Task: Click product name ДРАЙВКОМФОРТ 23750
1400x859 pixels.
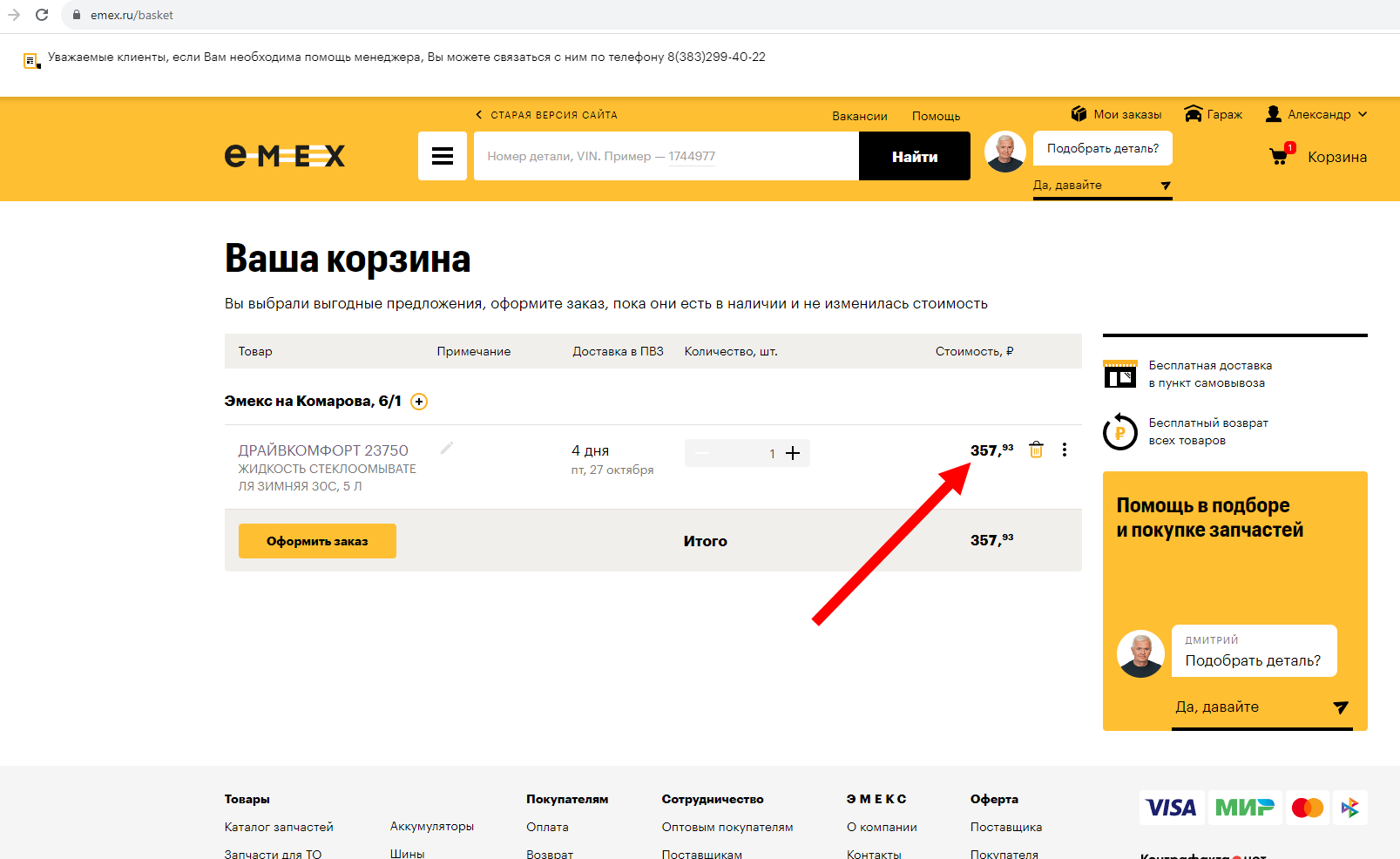Action: point(323,450)
